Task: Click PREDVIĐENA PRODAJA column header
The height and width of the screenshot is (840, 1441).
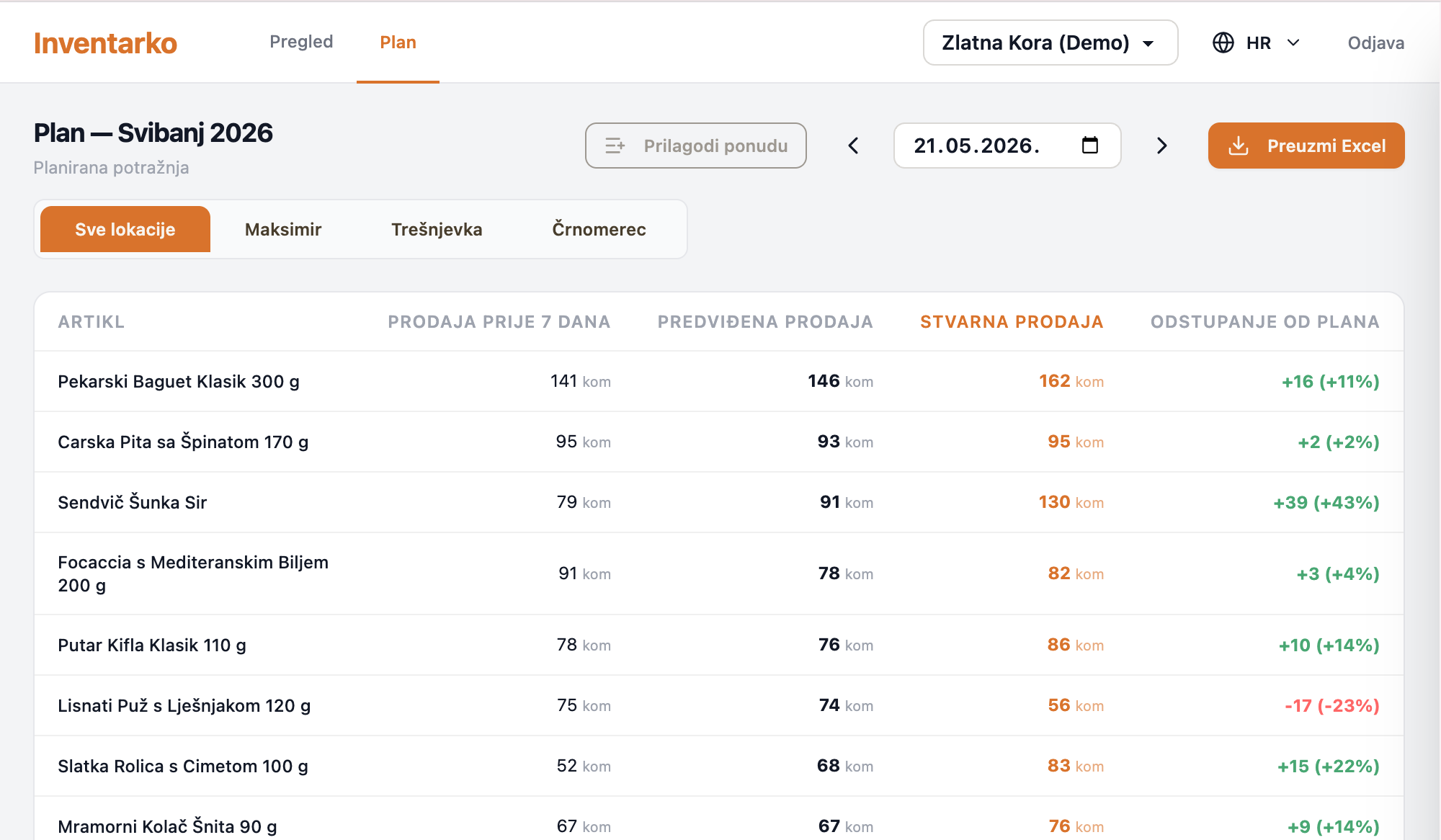Action: coord(765,322)
